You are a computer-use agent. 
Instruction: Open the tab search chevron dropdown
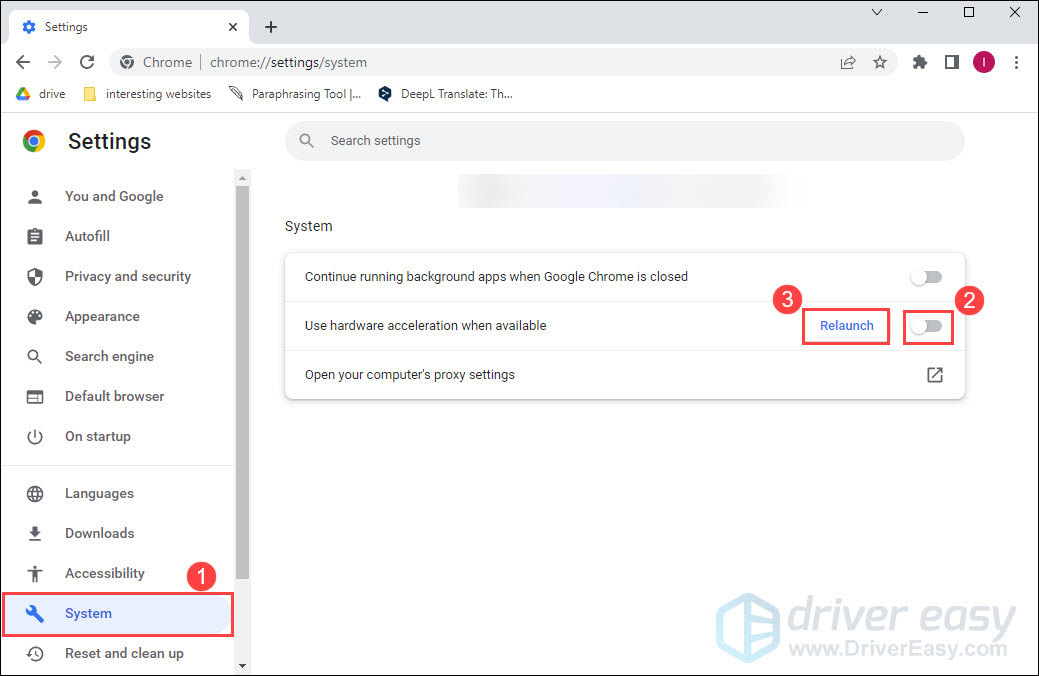click(877, 13)
